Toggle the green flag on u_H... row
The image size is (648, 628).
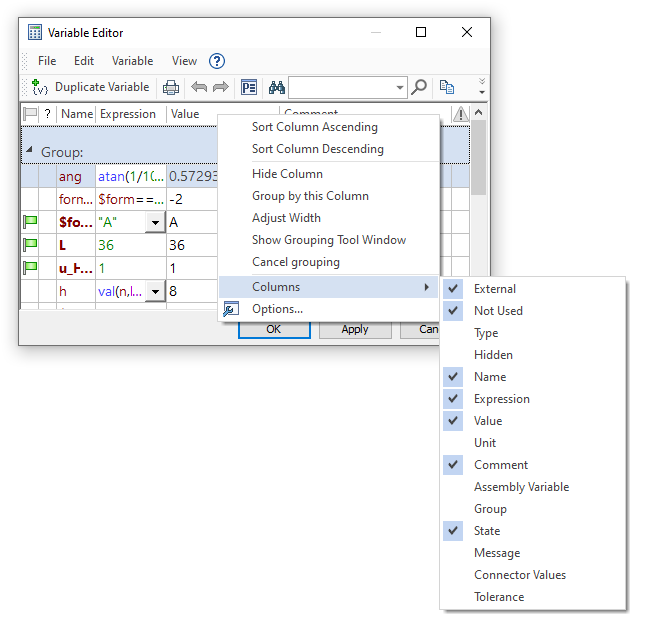30,268
